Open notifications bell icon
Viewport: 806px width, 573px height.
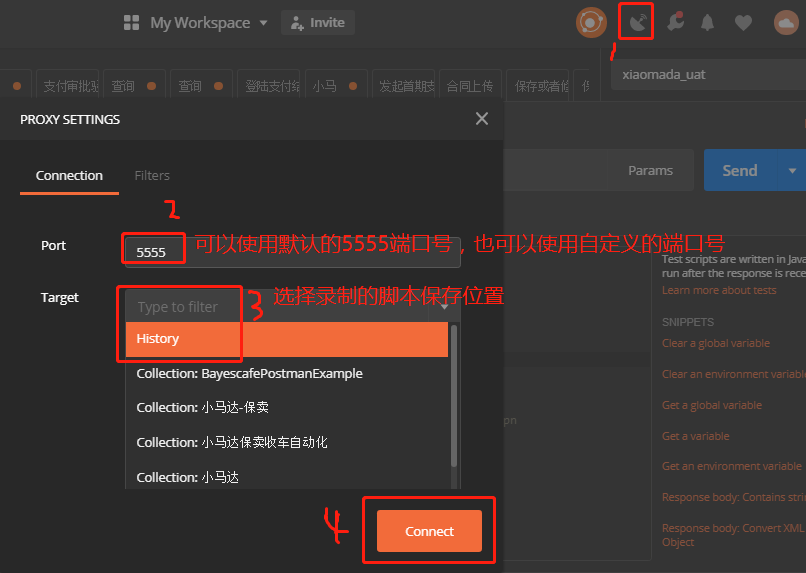(x=708, y=22)
